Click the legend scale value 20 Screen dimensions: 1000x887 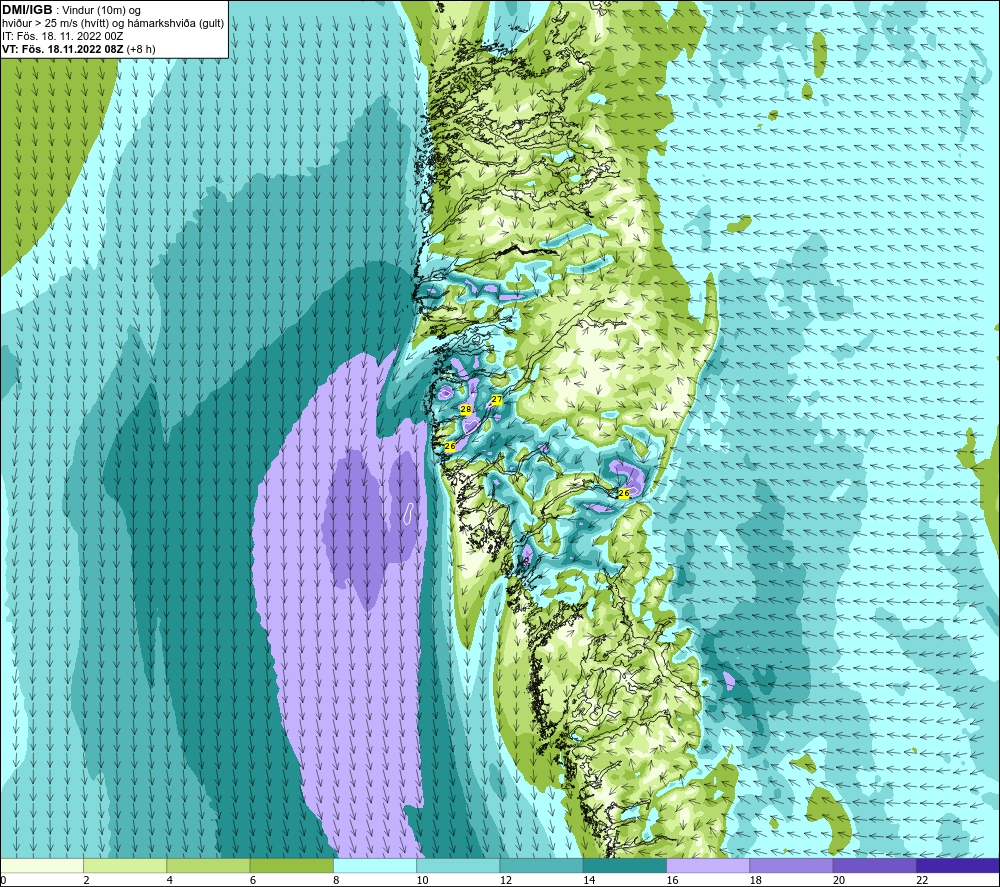tap(839, 880)
